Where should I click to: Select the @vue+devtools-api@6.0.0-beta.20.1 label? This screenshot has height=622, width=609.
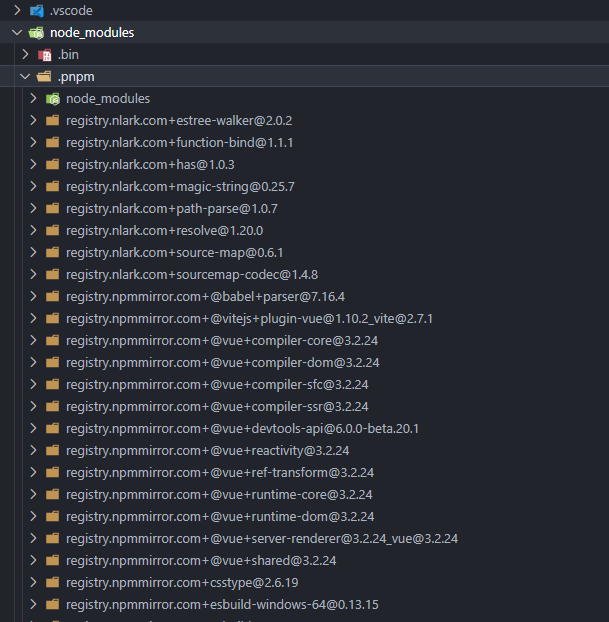pos(242,429)
